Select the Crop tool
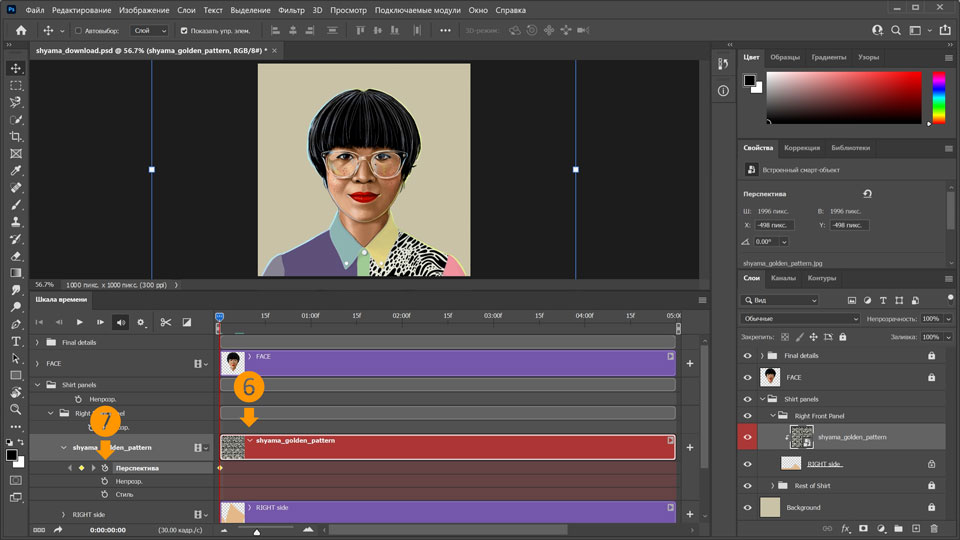The height and width of the screenshot is (540, 960). point(16,136)
